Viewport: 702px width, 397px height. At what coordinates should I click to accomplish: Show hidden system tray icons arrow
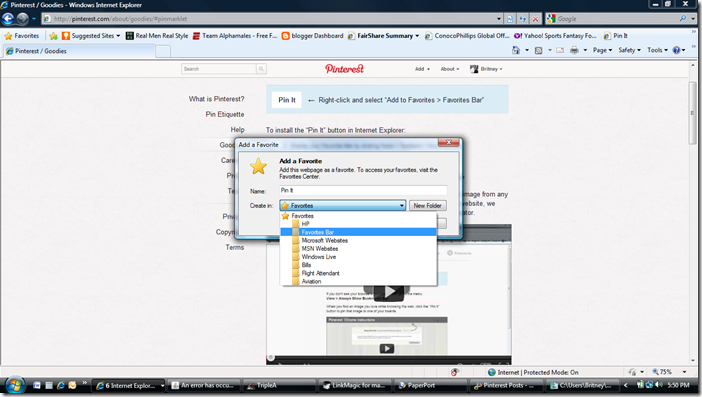point(625,385)
